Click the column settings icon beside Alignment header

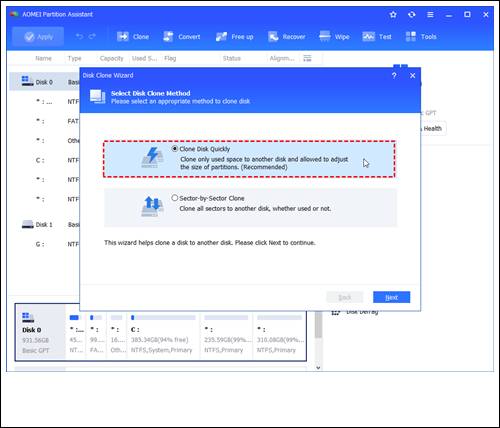click(307, 58)
